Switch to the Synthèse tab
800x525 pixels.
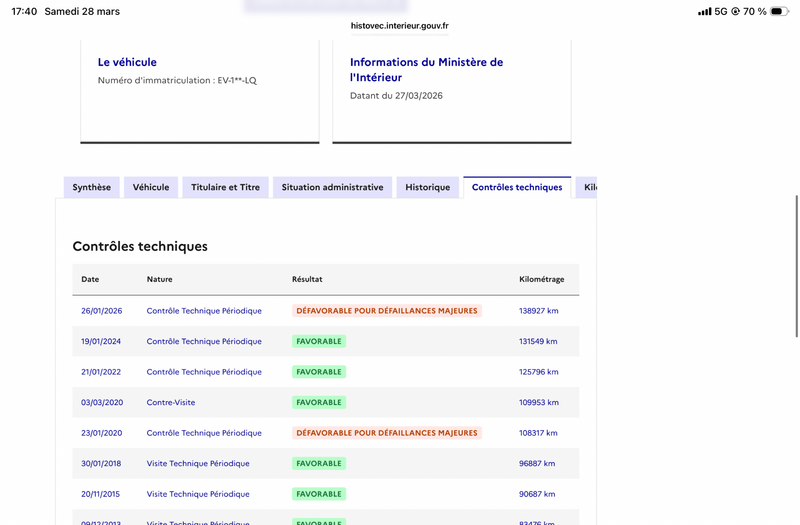[92, 187]
